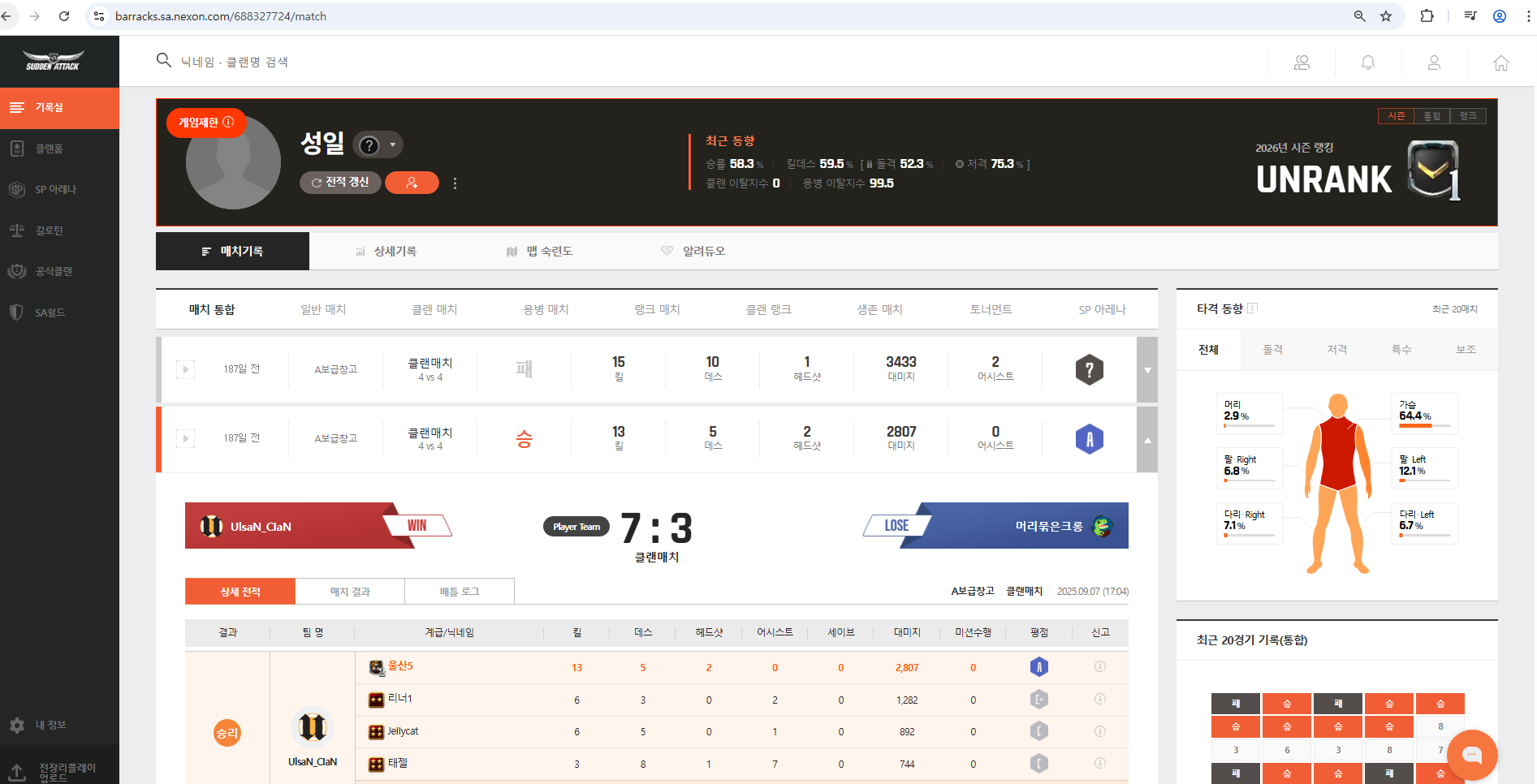Open the orange chat support bubble
The width and height of the screenshot is (1537, 784).
click(x=1471, y=755)
